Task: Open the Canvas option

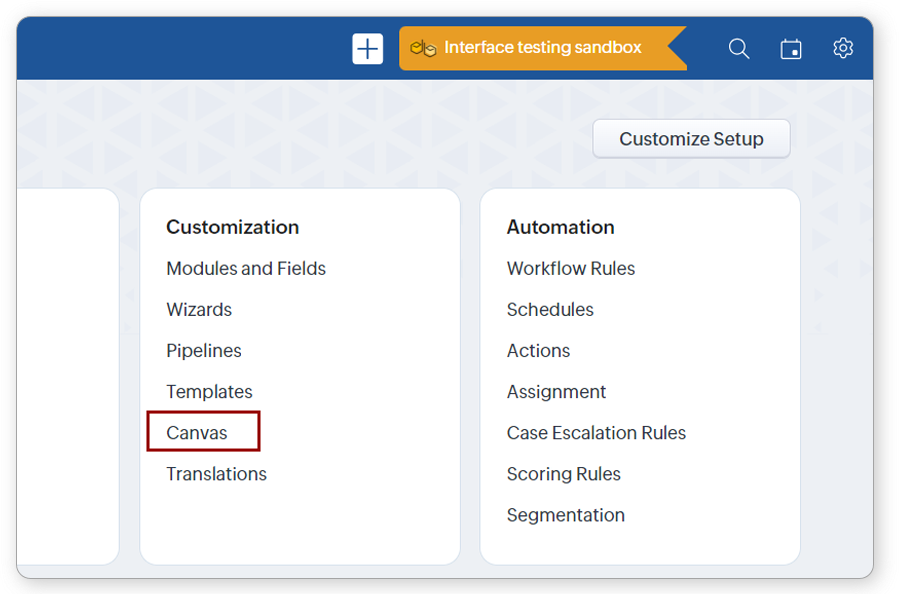Action: click(197, 432)
